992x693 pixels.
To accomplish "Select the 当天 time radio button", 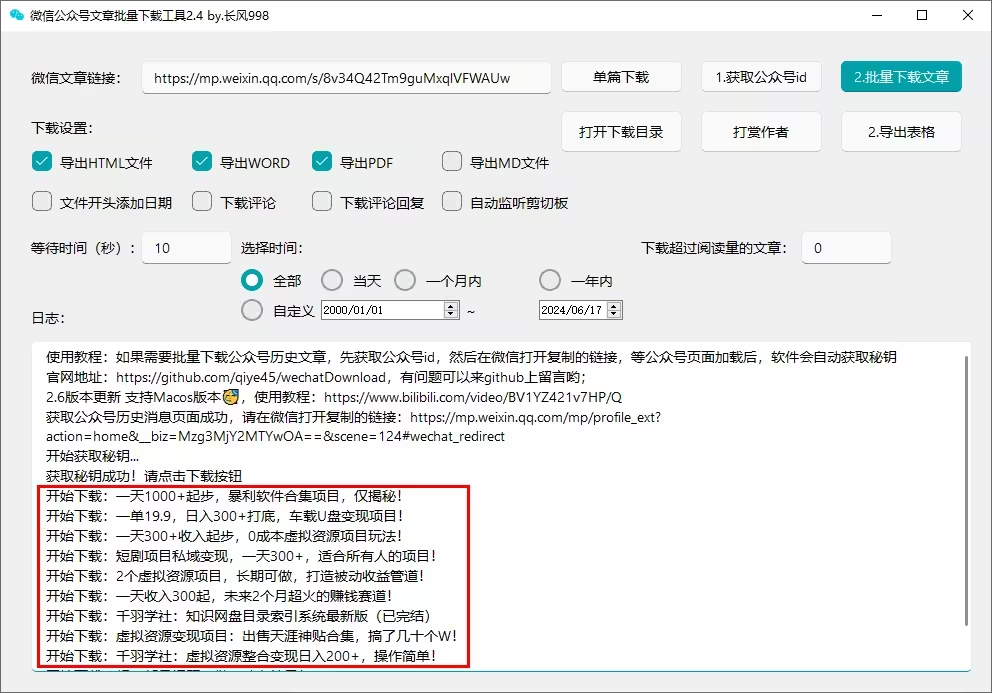I will click(x=331, y=281).
